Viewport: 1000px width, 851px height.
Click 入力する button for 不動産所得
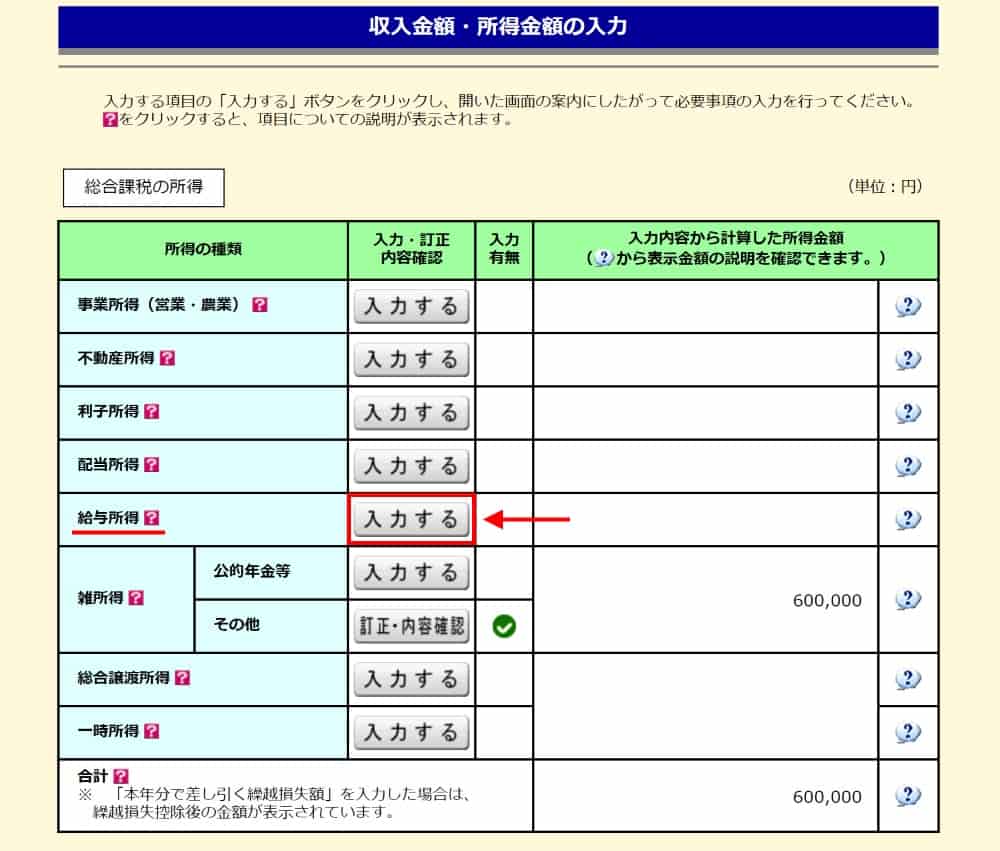point(411,359)
